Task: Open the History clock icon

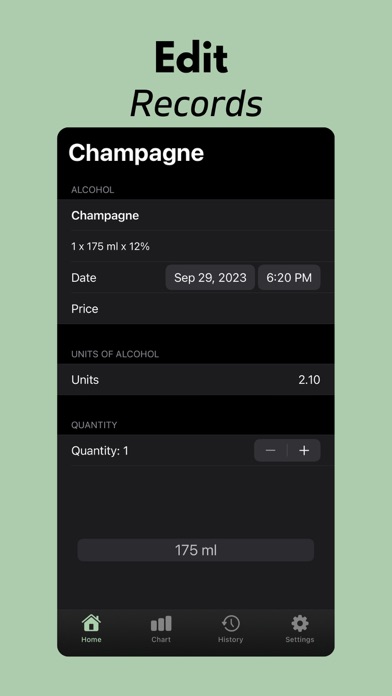Action: 230,623
